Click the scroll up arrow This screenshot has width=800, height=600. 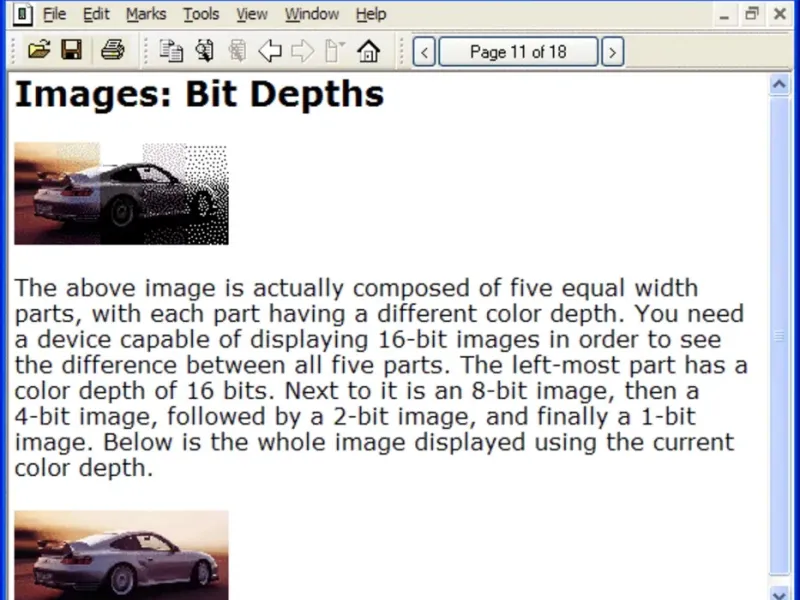(779, 84)
